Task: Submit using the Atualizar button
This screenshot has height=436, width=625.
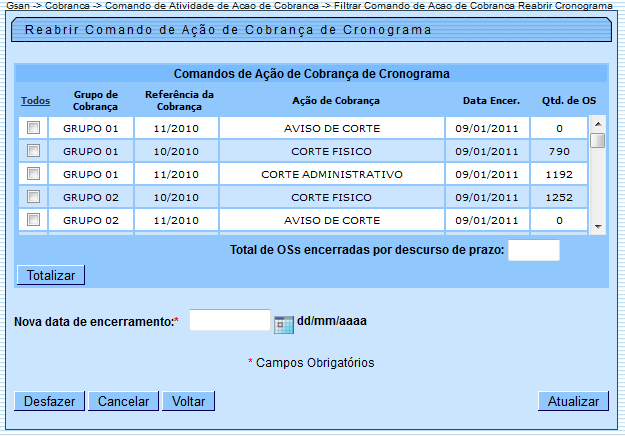Action: pyautogui.click(x=573, y=401)
